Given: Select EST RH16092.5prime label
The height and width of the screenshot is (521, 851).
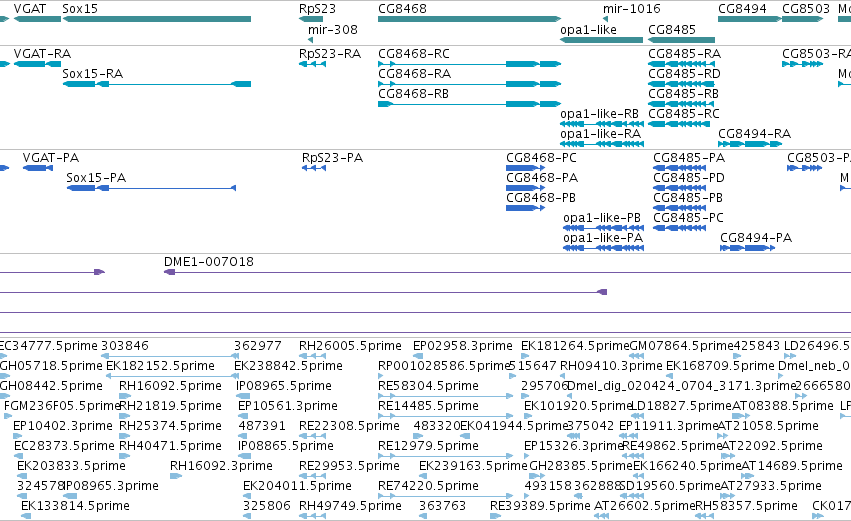Looking at the screenshot, I should pyautogui.click(x=170, y=386).
